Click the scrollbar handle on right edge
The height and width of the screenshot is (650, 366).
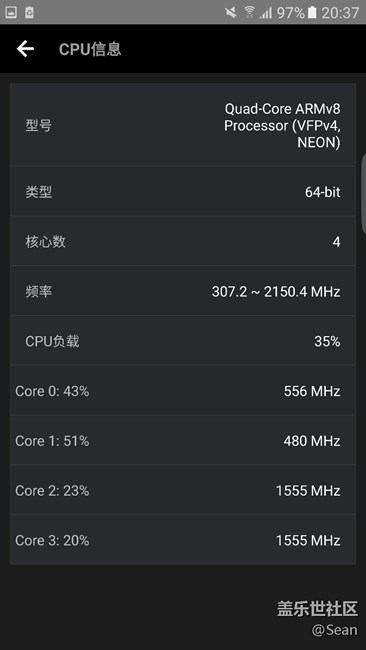(x=364, y=194)
